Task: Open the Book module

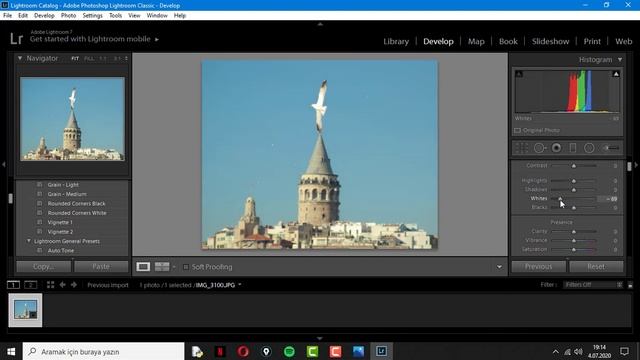Action: (508, 41)
